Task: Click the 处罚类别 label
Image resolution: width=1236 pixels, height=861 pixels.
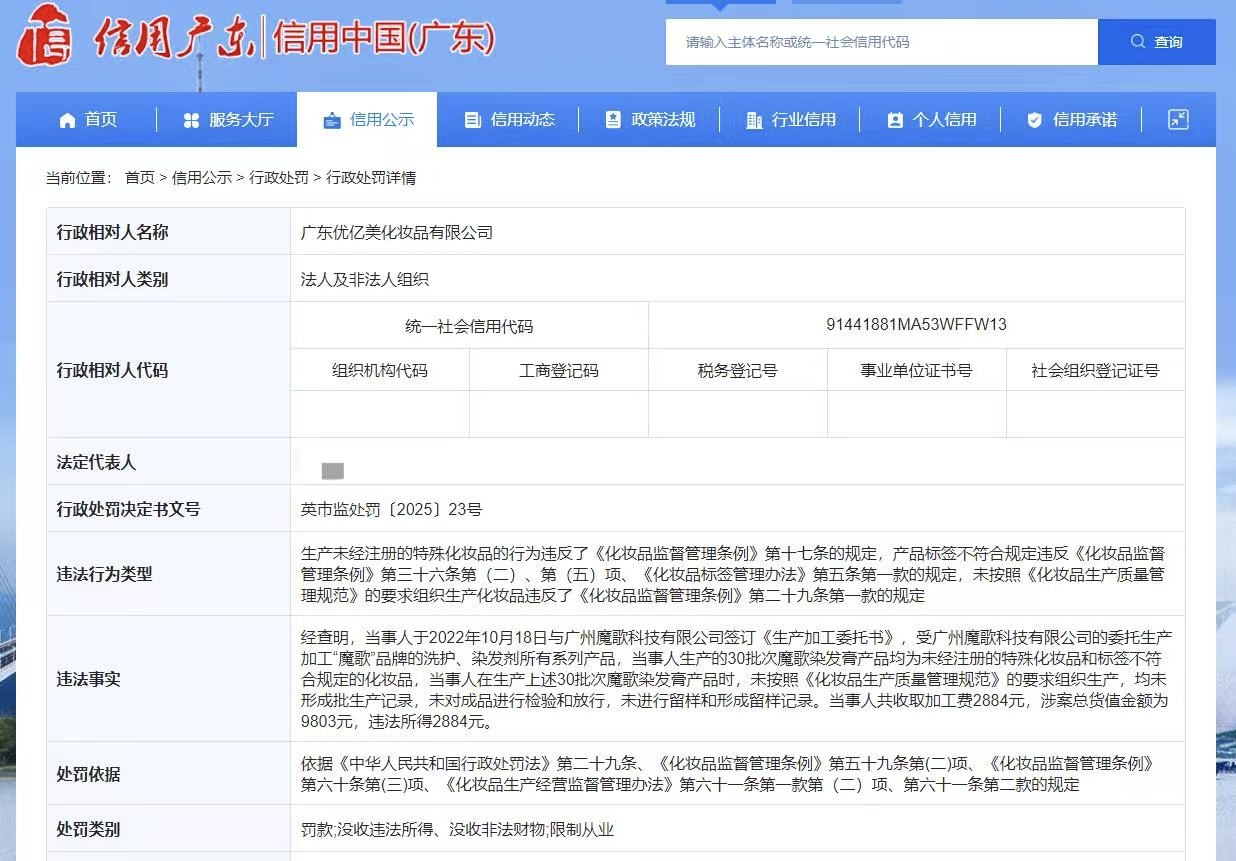Action: (88, 829)
